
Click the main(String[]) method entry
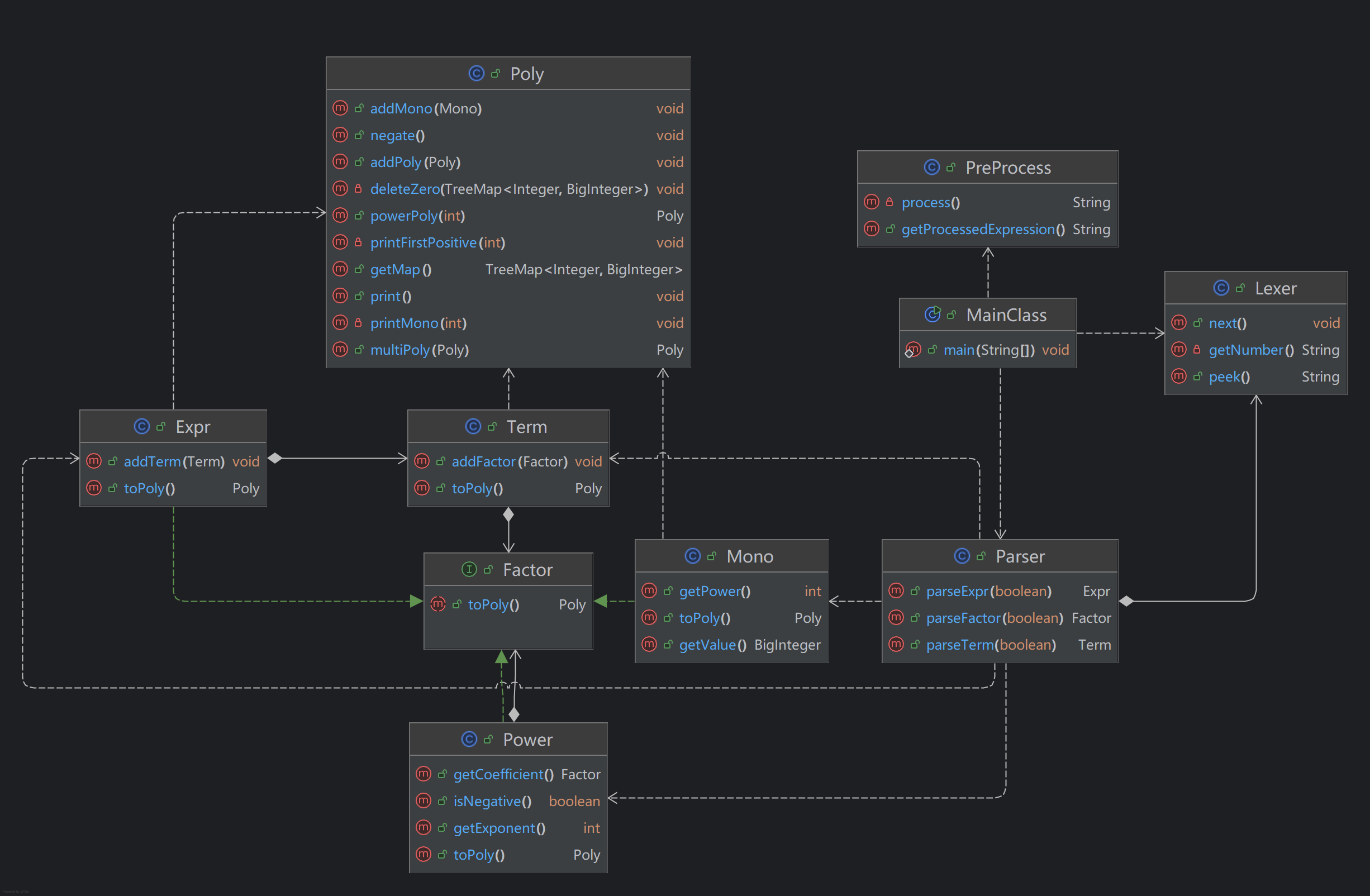988,350
